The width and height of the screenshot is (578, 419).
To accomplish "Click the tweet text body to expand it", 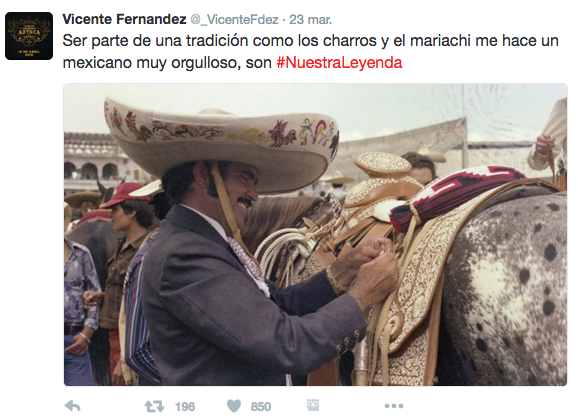I will click(311, 52).
